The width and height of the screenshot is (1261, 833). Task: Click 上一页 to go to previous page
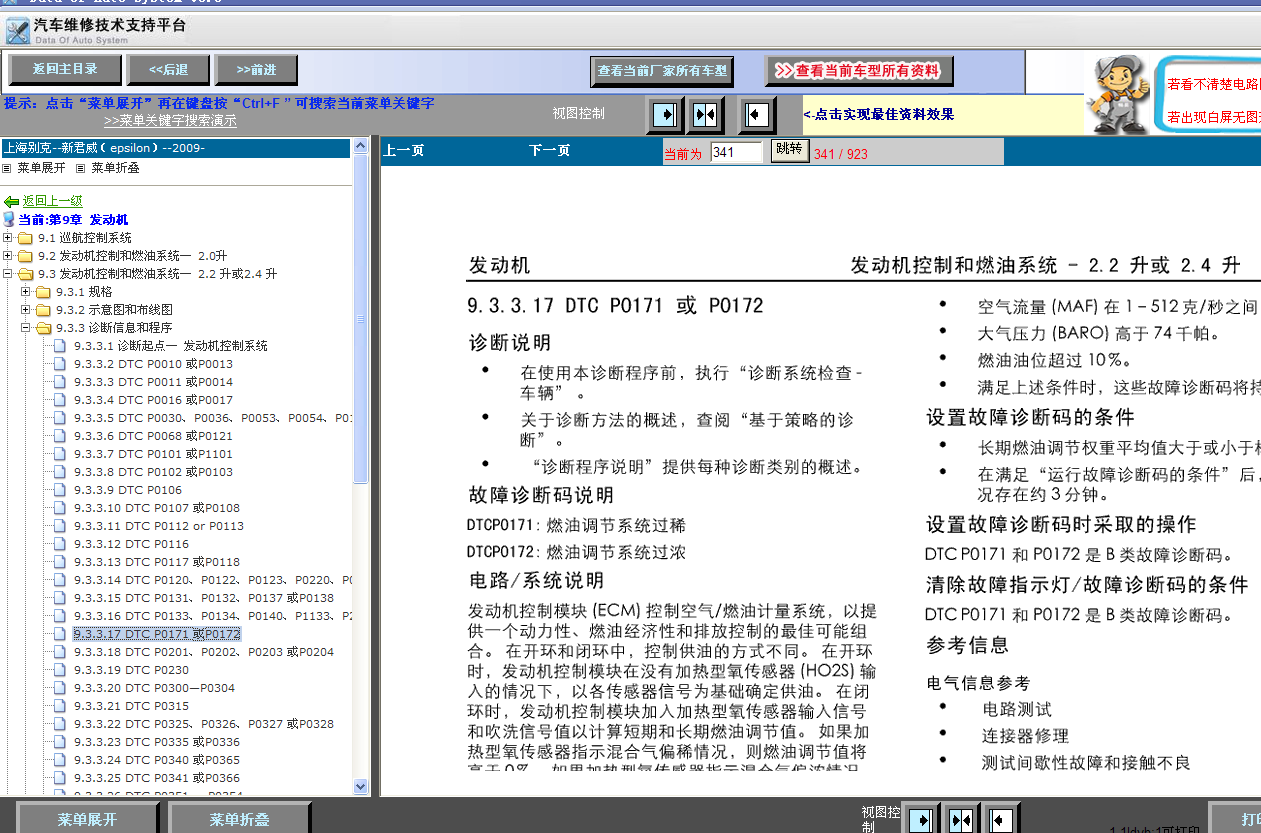[x=404, y=151]
